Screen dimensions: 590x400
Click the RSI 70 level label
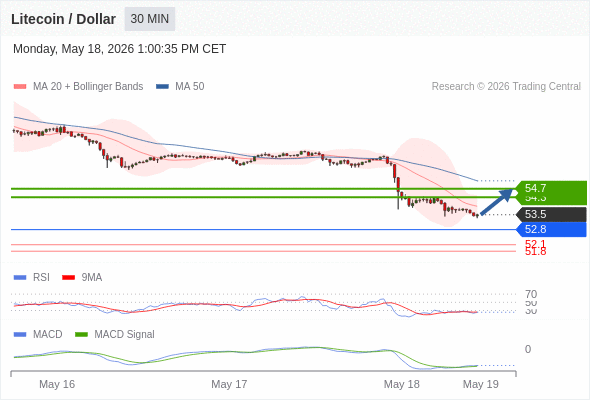click(x=531, y=294)
